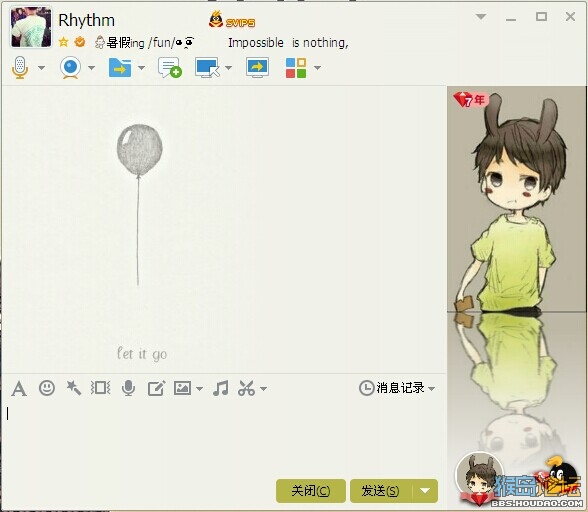Open the handwriting input pencil icon
The image size is (588, 512).
click(156, 388)
